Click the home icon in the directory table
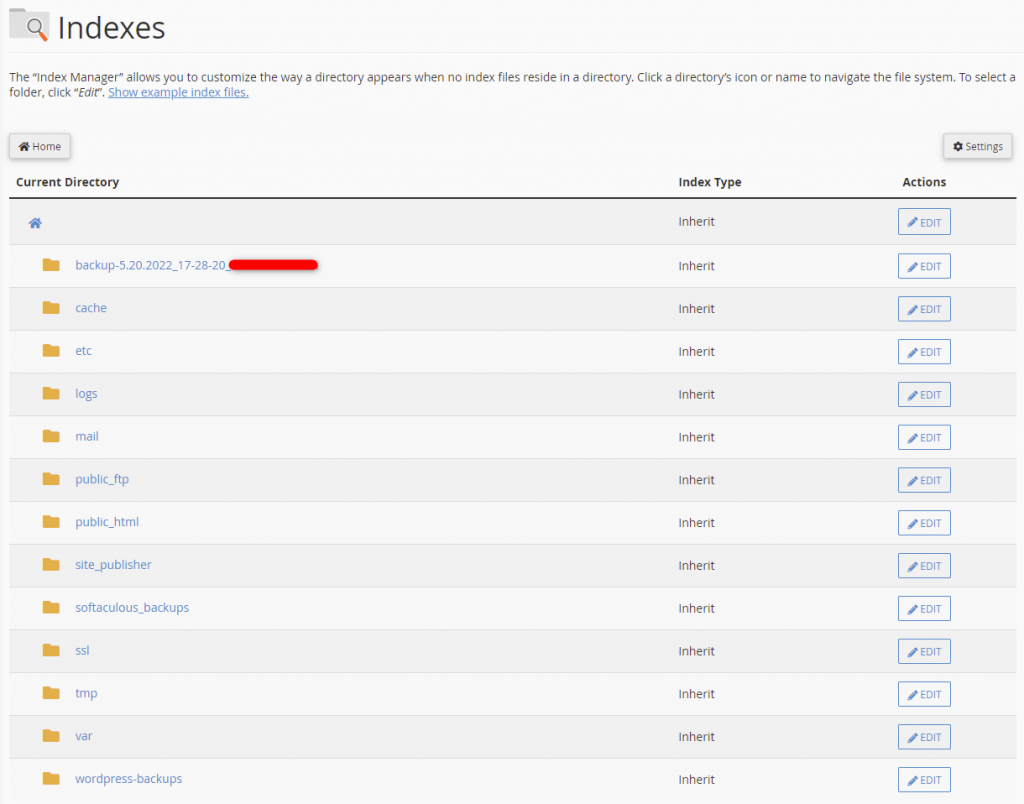The image size is (1024, 804). point(35,221)
